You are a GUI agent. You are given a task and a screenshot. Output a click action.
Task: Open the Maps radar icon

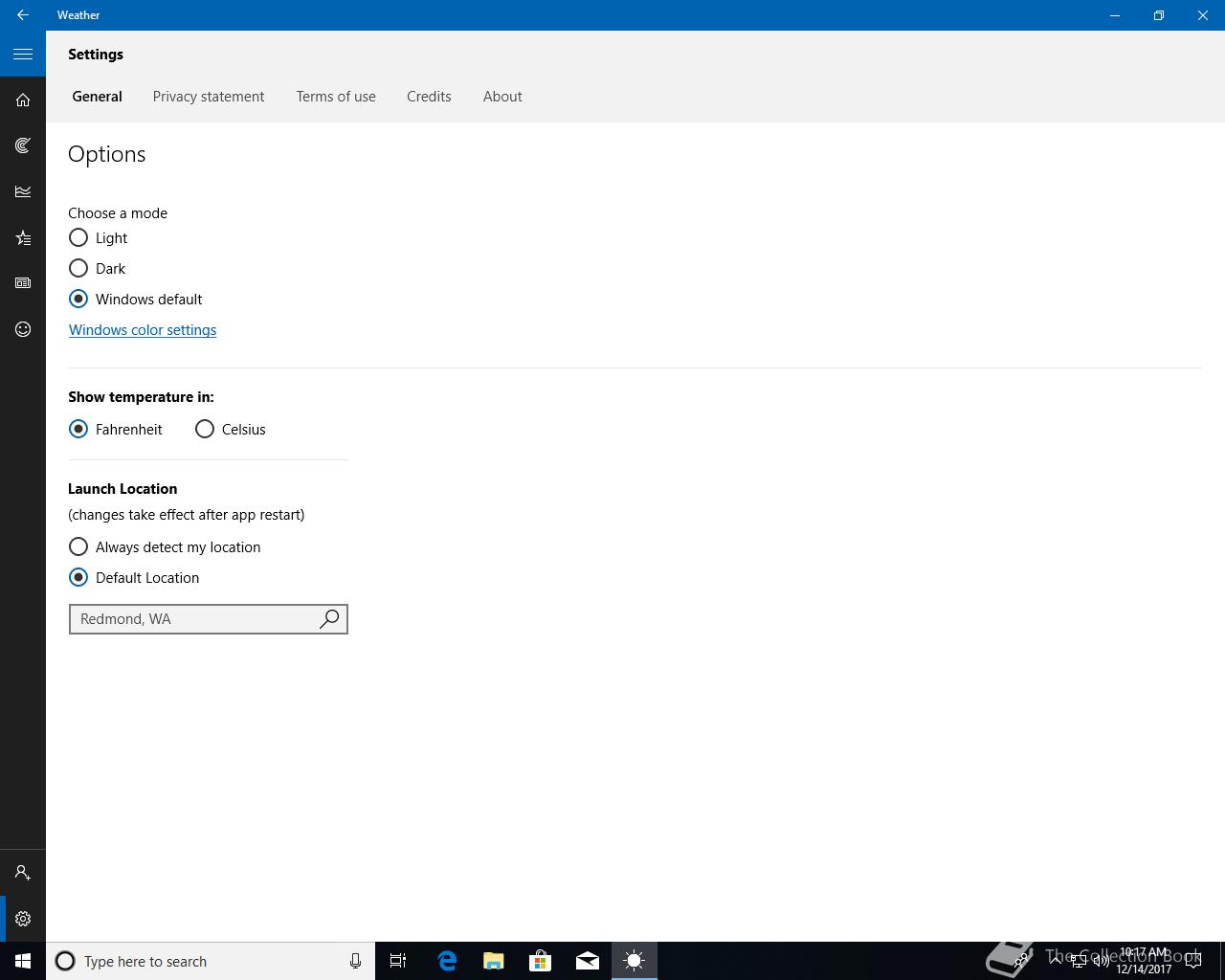(23, 145)
